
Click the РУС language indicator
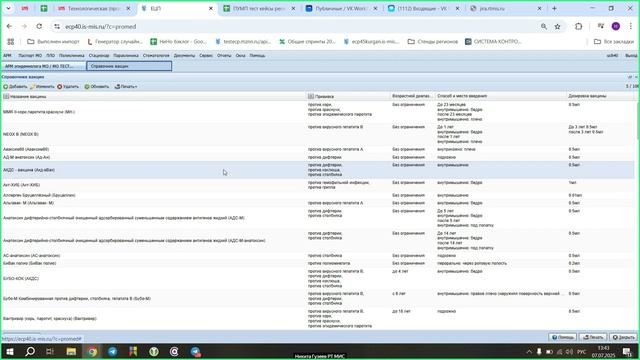[582, 351]
